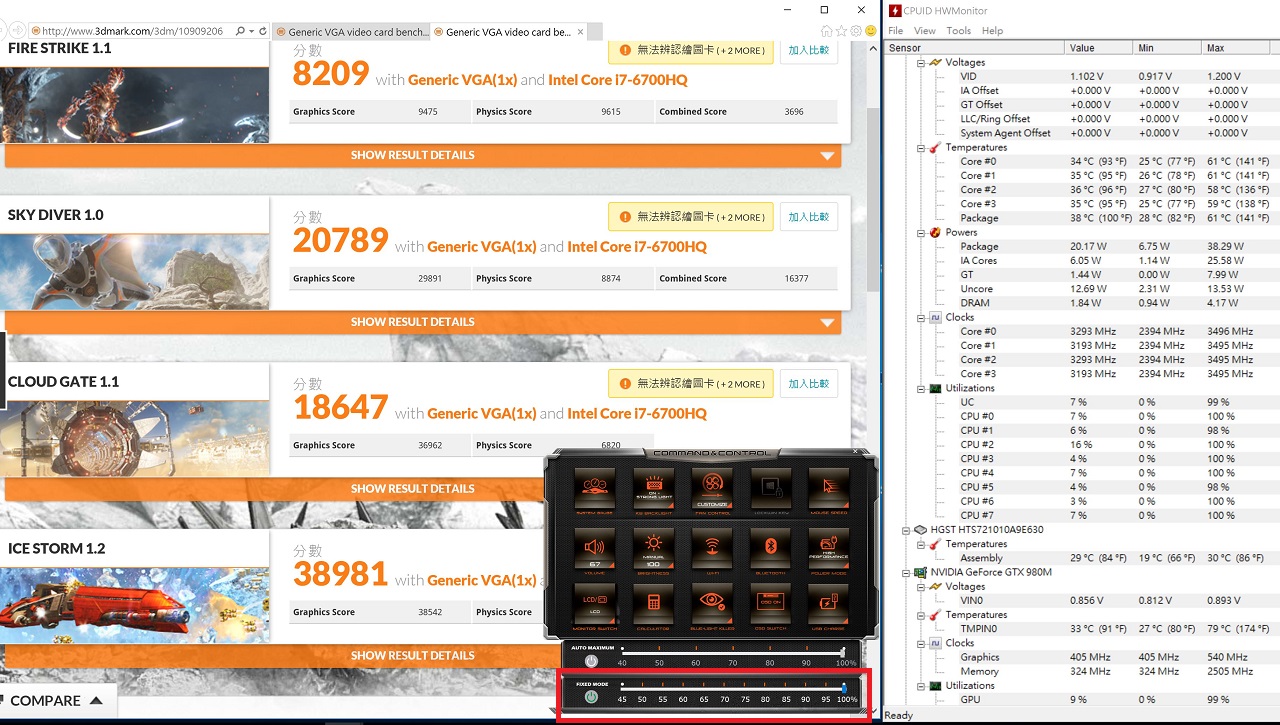
Task: Collapse the CPU Temperatures node in HWMonitor
Action: point(922,147)
